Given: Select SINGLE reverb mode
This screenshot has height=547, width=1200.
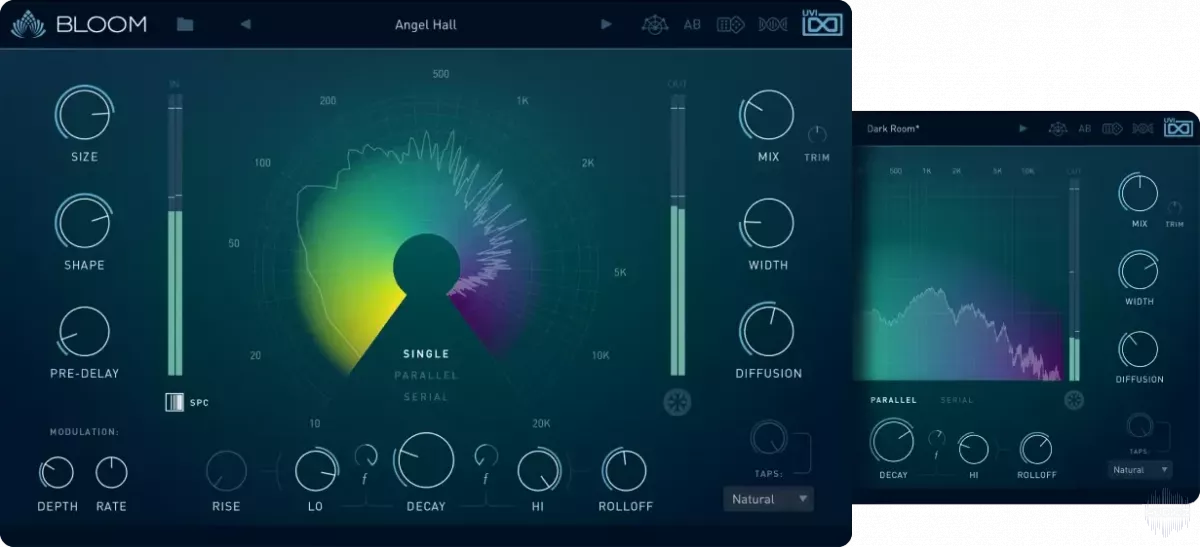Looking at the screenshot, I should (426, 354).
